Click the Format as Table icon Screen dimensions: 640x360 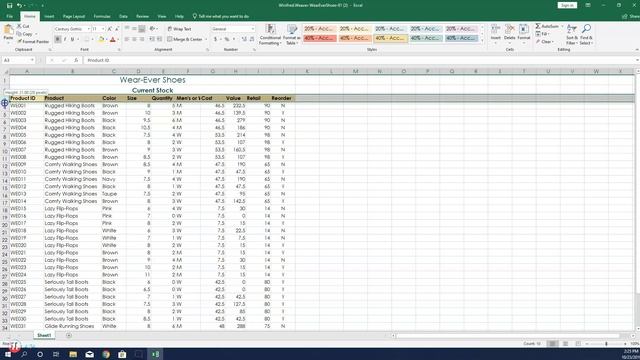click(292, 29)
